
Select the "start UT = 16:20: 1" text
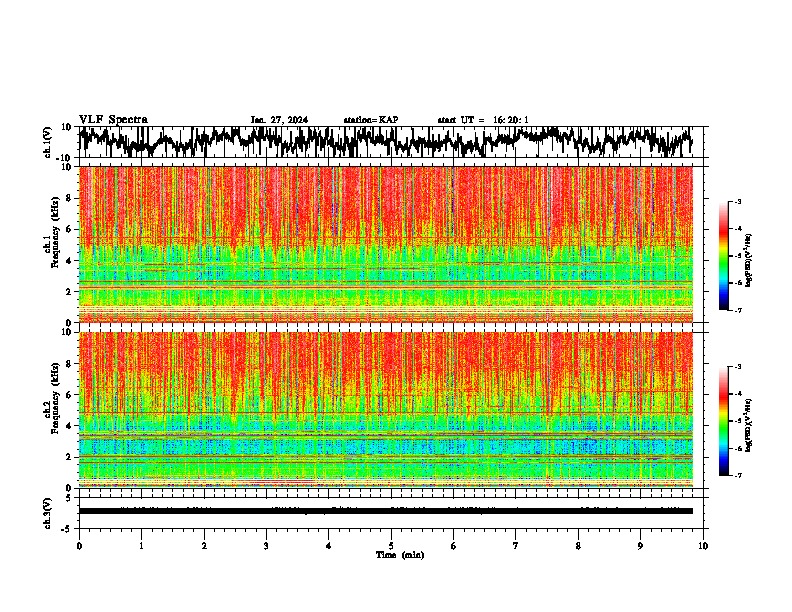point(483,120)
